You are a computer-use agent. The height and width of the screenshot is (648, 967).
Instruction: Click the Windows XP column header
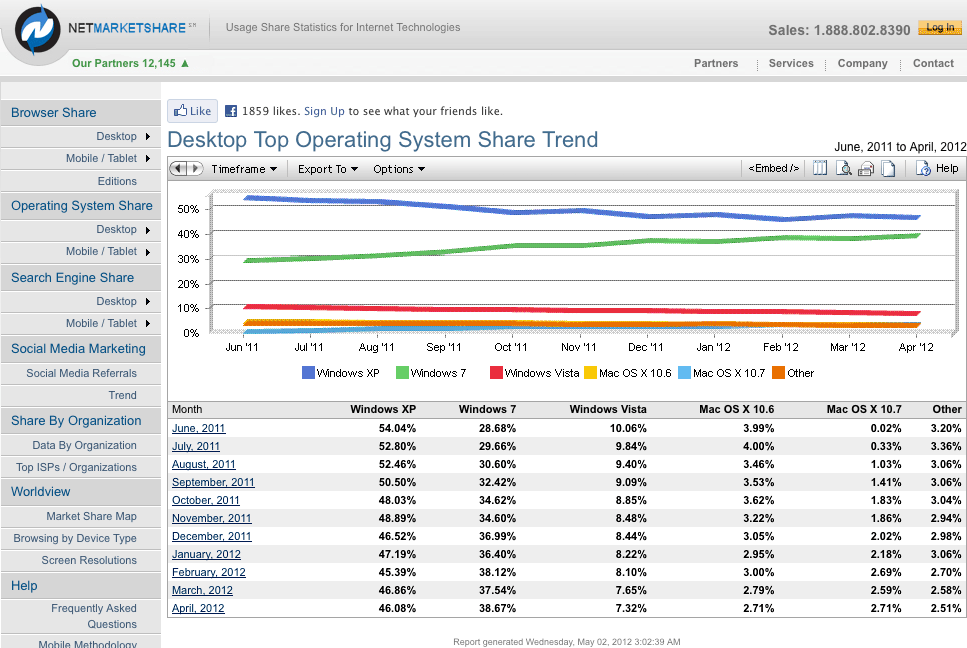(x=383, y=409)
